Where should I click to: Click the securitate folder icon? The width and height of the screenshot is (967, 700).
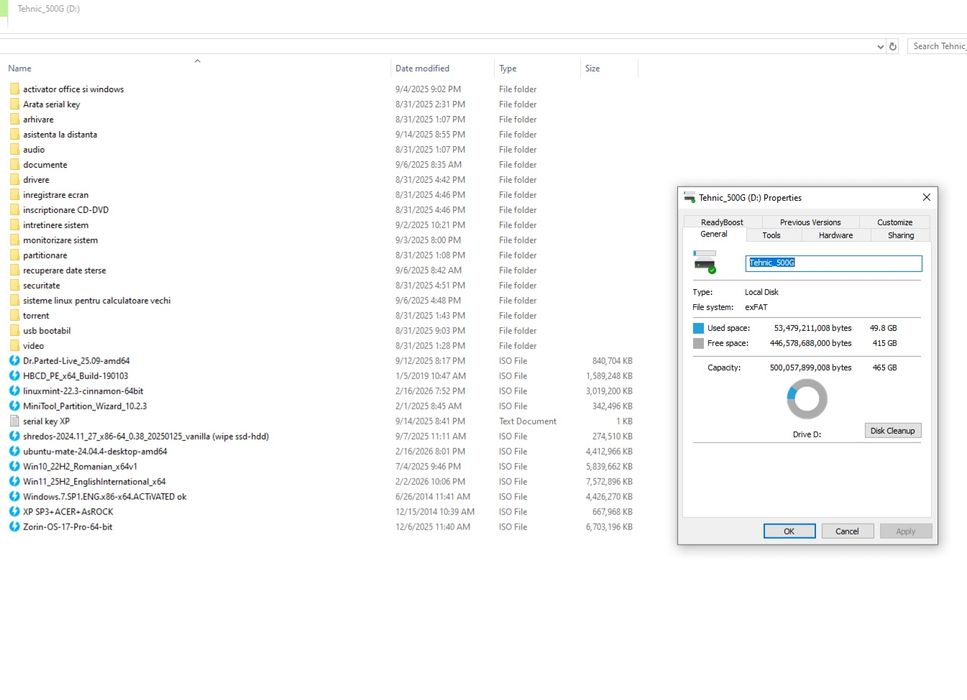pyautogui.click(x=14, y=286)
